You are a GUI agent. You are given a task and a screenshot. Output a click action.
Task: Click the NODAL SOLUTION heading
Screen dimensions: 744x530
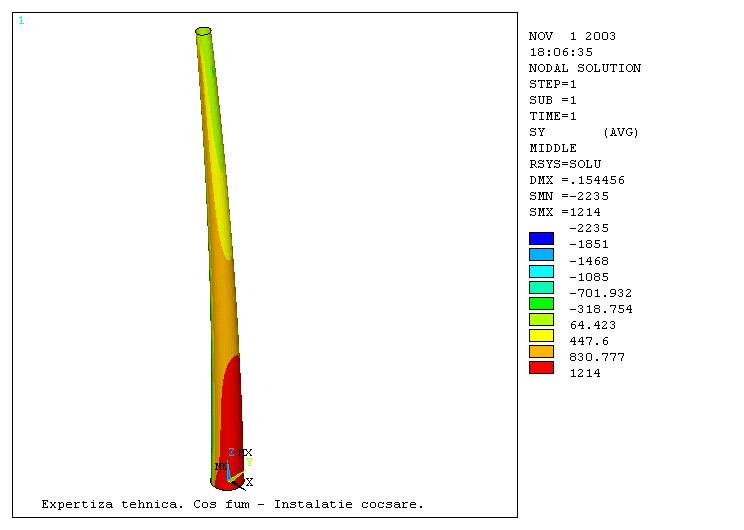pyautogui.click(x=584, y=68)
